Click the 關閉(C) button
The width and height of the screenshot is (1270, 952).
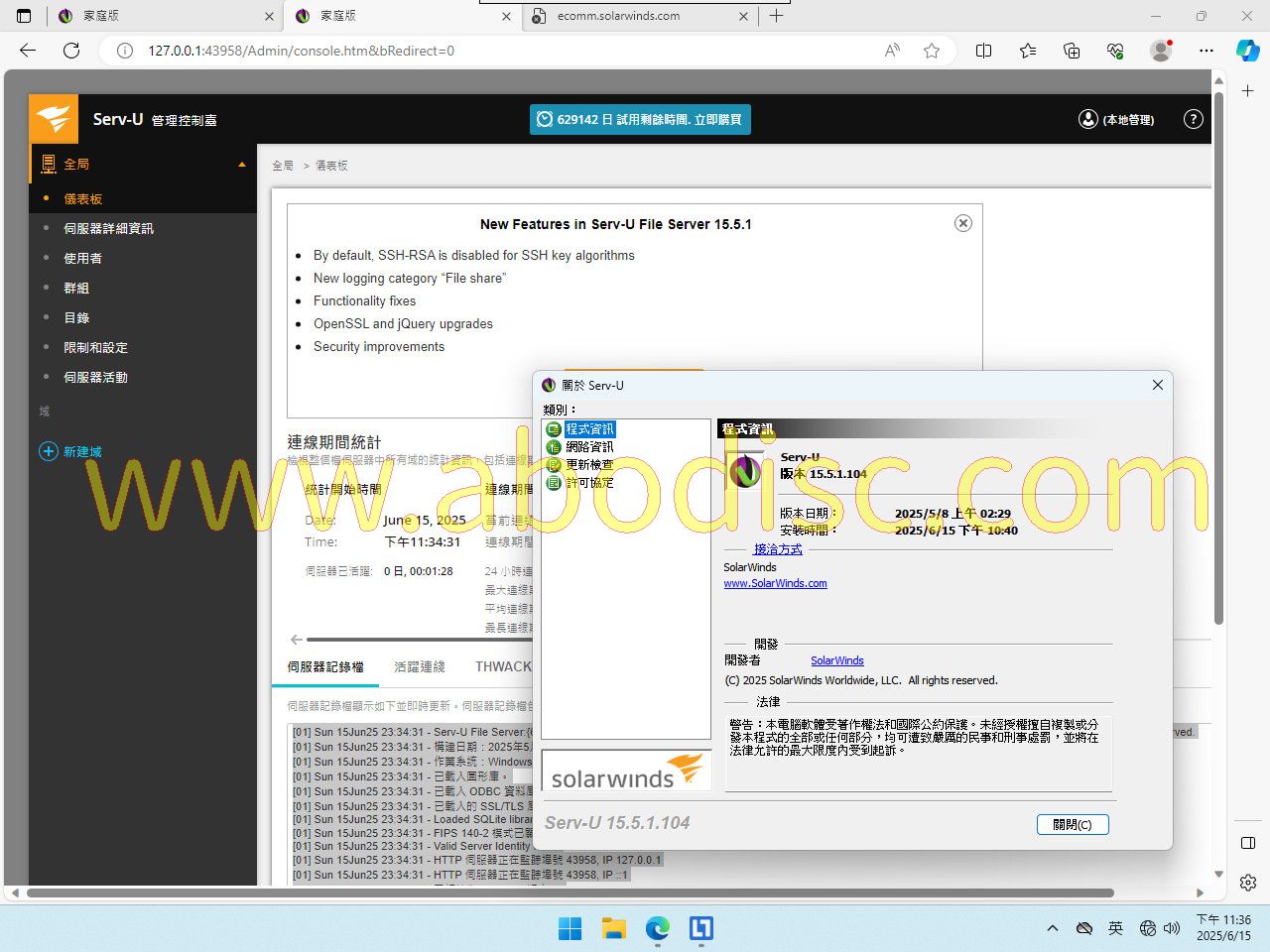(x=1073, y=824)
